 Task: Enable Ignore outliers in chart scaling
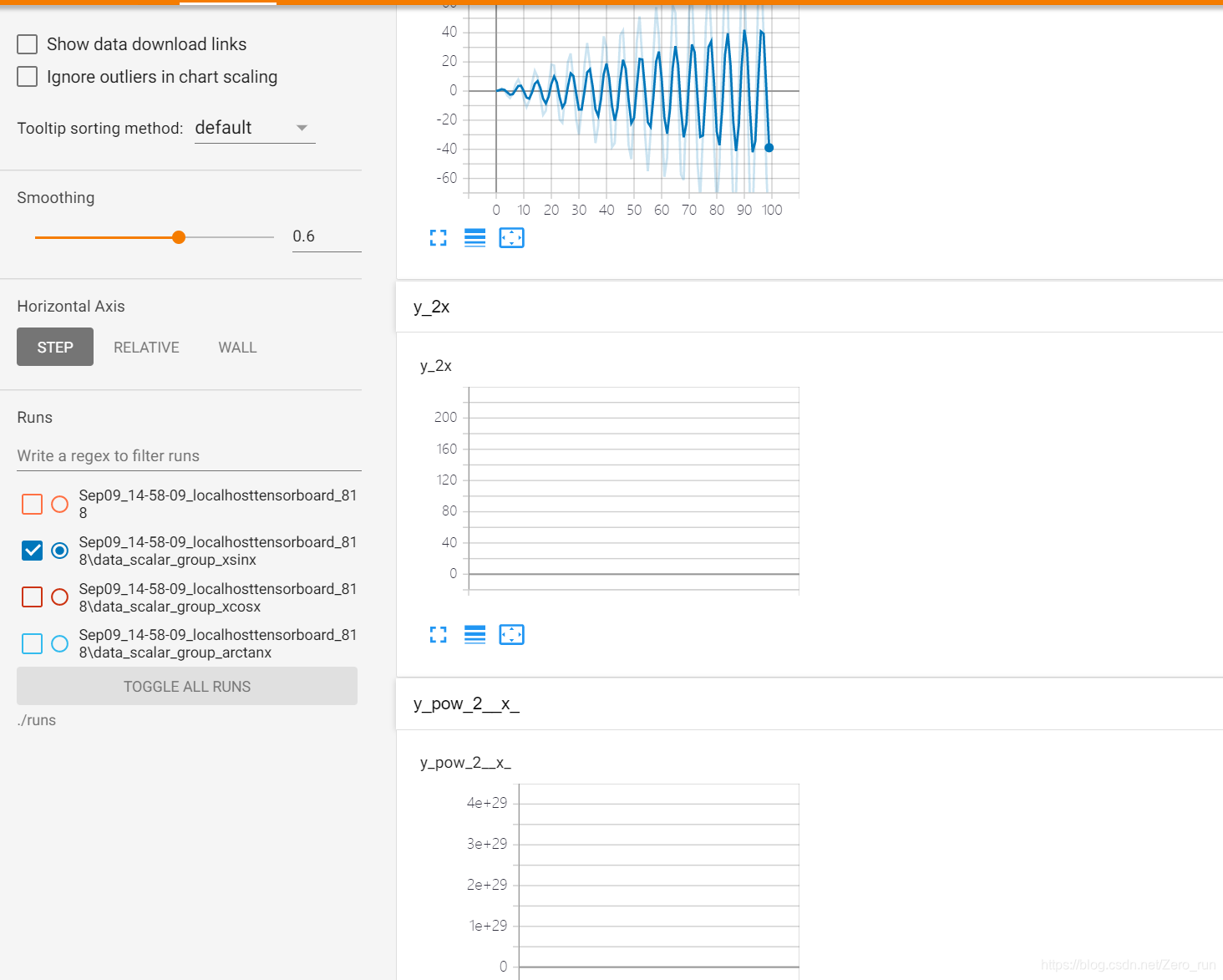click(x=28, y=77)
